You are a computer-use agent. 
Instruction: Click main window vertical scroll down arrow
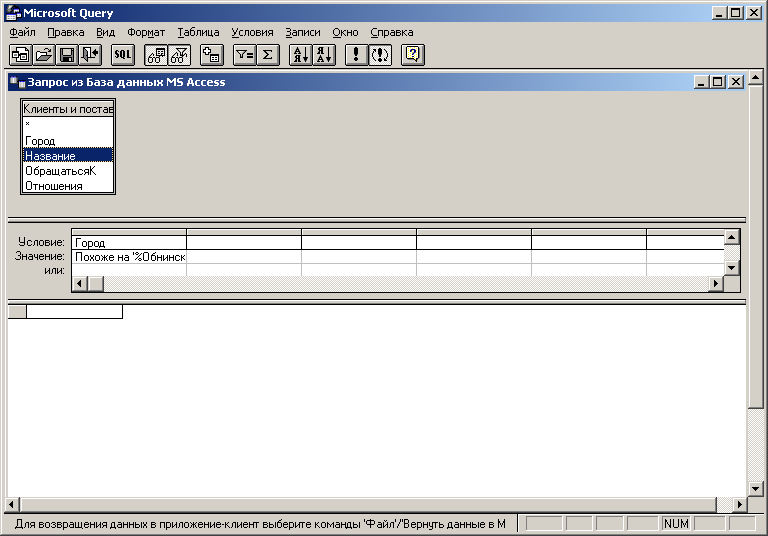[755, 488]
